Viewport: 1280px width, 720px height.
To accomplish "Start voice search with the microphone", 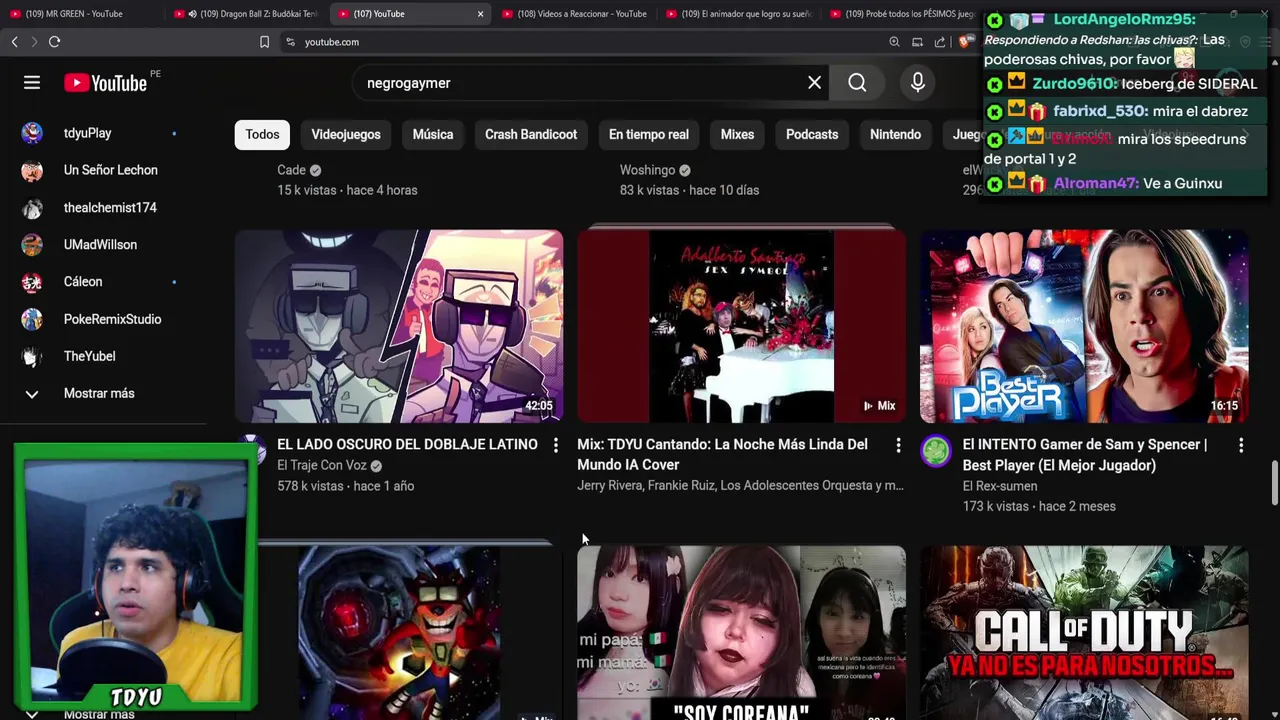I will pyautogui.click(x=918, y=83).
